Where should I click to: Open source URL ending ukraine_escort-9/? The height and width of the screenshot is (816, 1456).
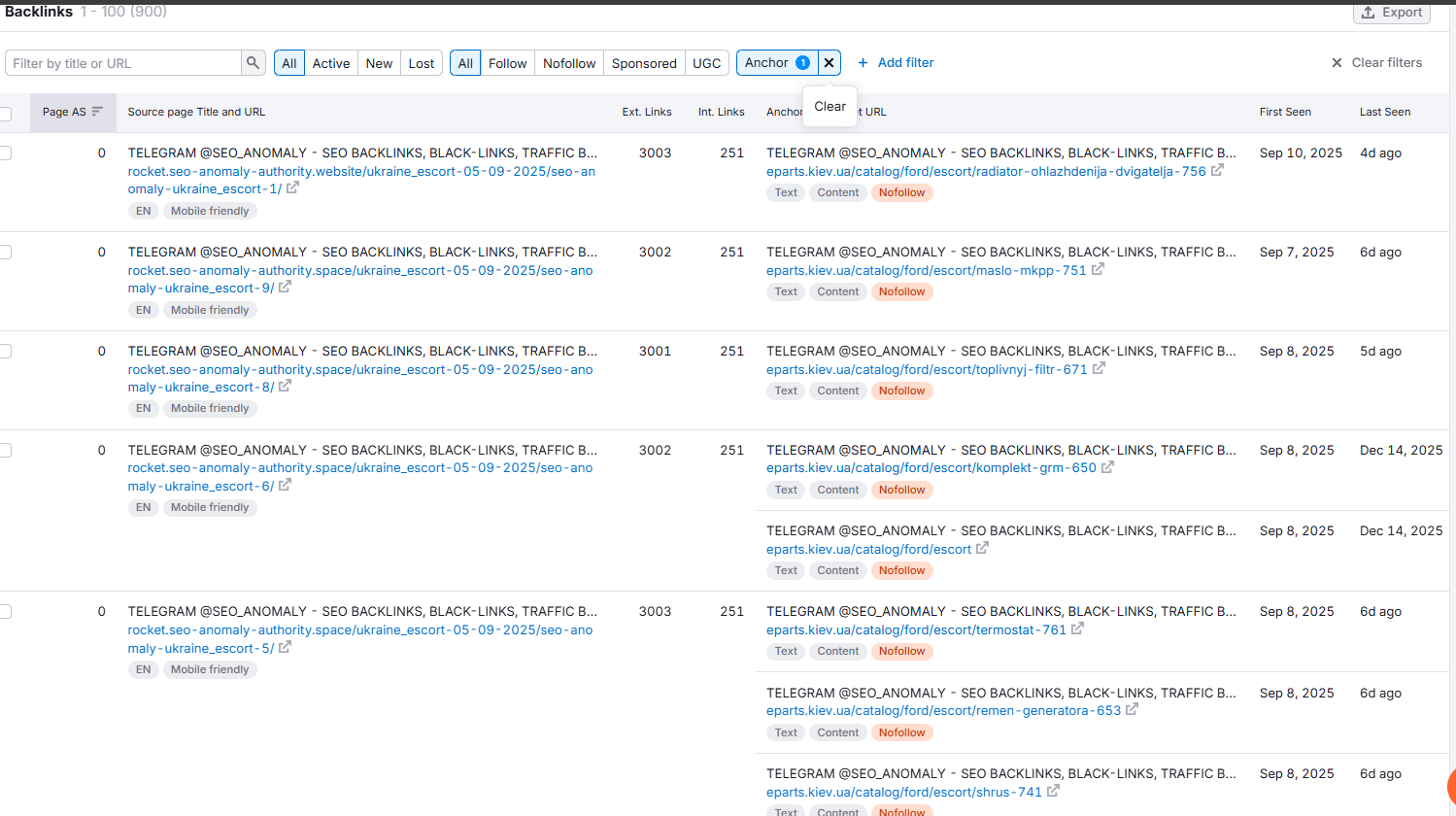click(x=360, y=280)
